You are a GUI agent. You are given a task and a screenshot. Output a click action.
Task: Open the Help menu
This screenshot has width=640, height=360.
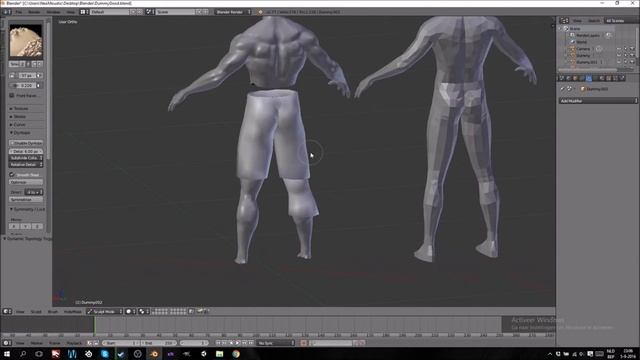70,12
